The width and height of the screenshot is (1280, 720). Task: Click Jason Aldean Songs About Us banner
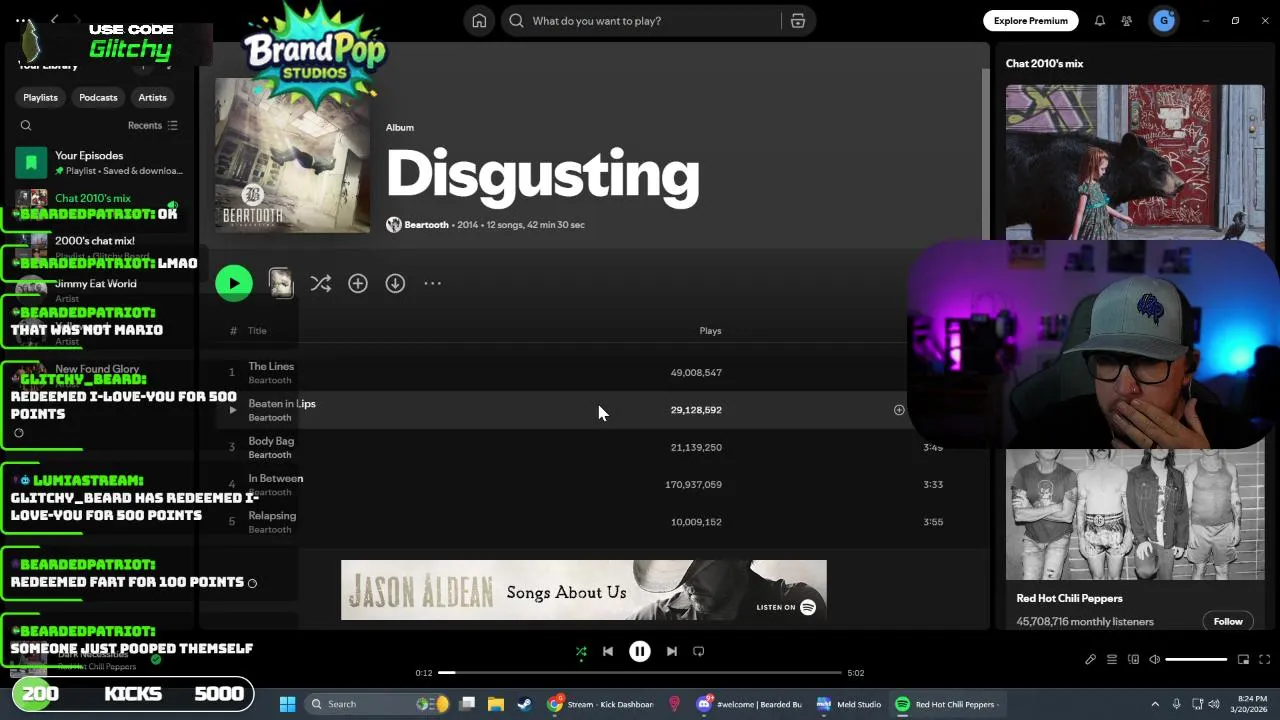click(584, 590)
